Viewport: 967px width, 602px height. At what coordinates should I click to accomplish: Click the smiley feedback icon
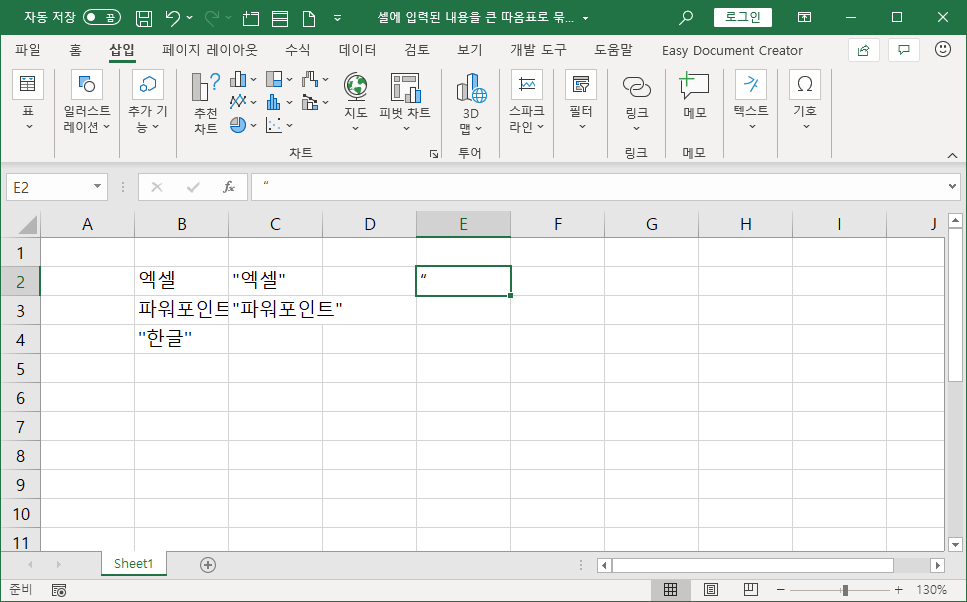[943, 49]
